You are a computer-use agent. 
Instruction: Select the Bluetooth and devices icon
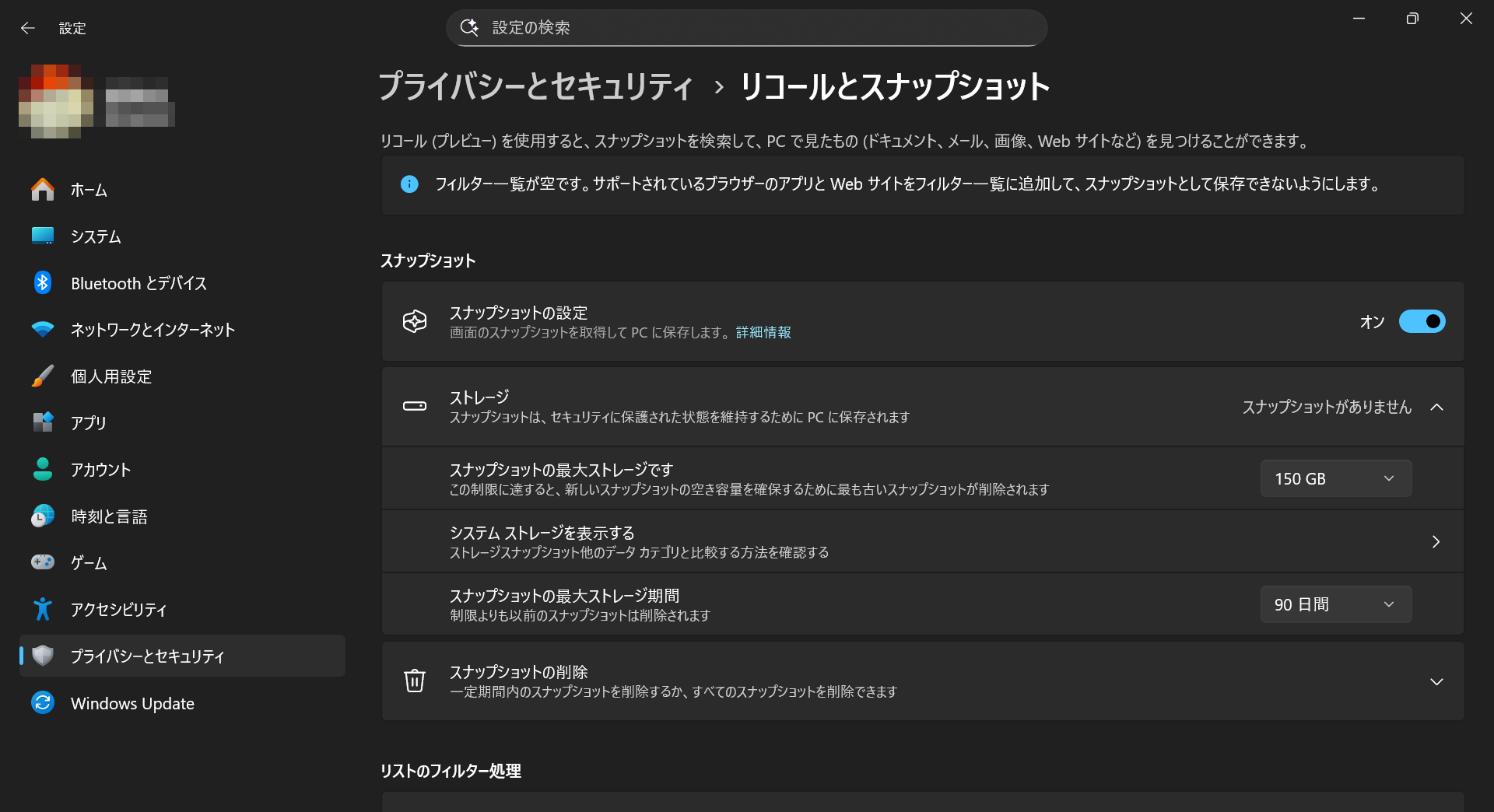tap(42, 283)
